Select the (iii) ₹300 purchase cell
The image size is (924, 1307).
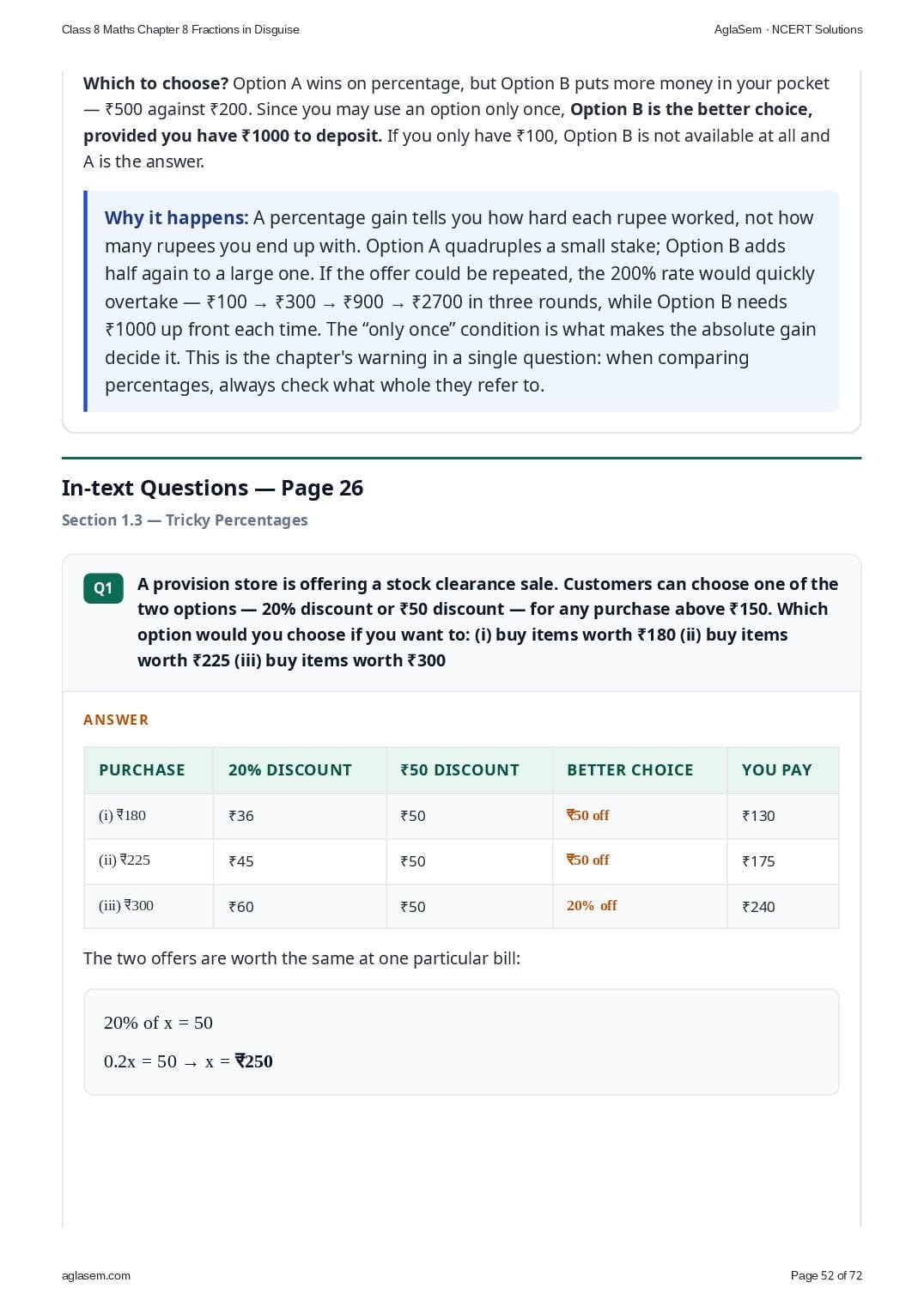(149, 906)
